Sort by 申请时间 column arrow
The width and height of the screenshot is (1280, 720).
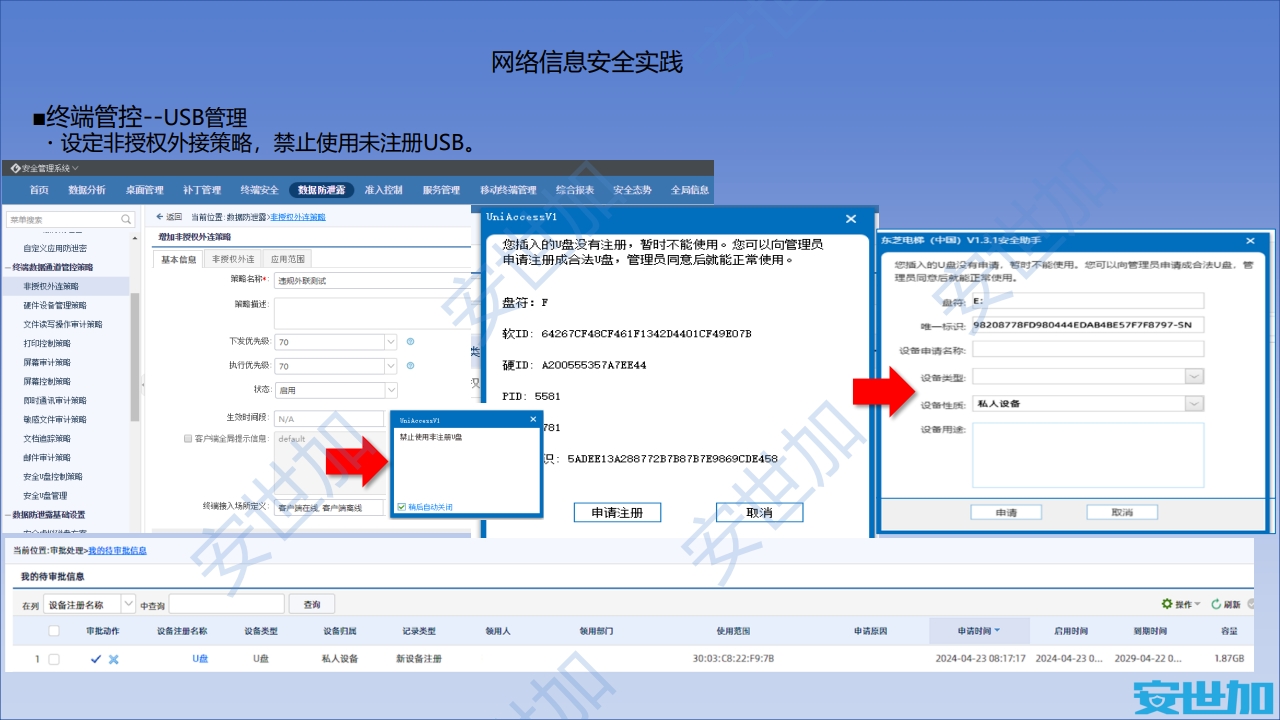pyautogui.click(x=997, y=631)
